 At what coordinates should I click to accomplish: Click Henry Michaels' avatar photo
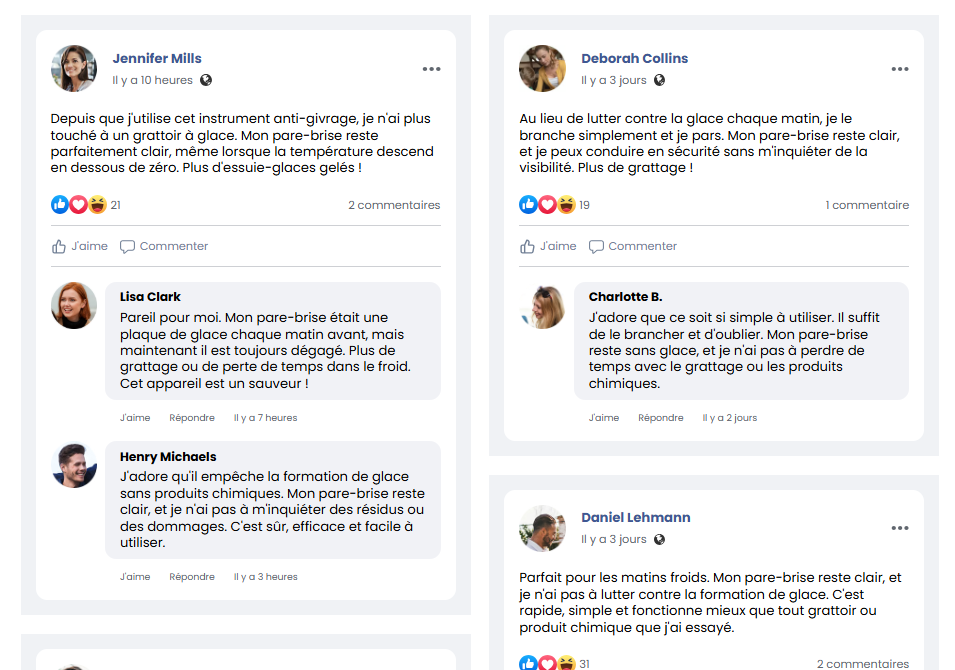coord(74,465)
